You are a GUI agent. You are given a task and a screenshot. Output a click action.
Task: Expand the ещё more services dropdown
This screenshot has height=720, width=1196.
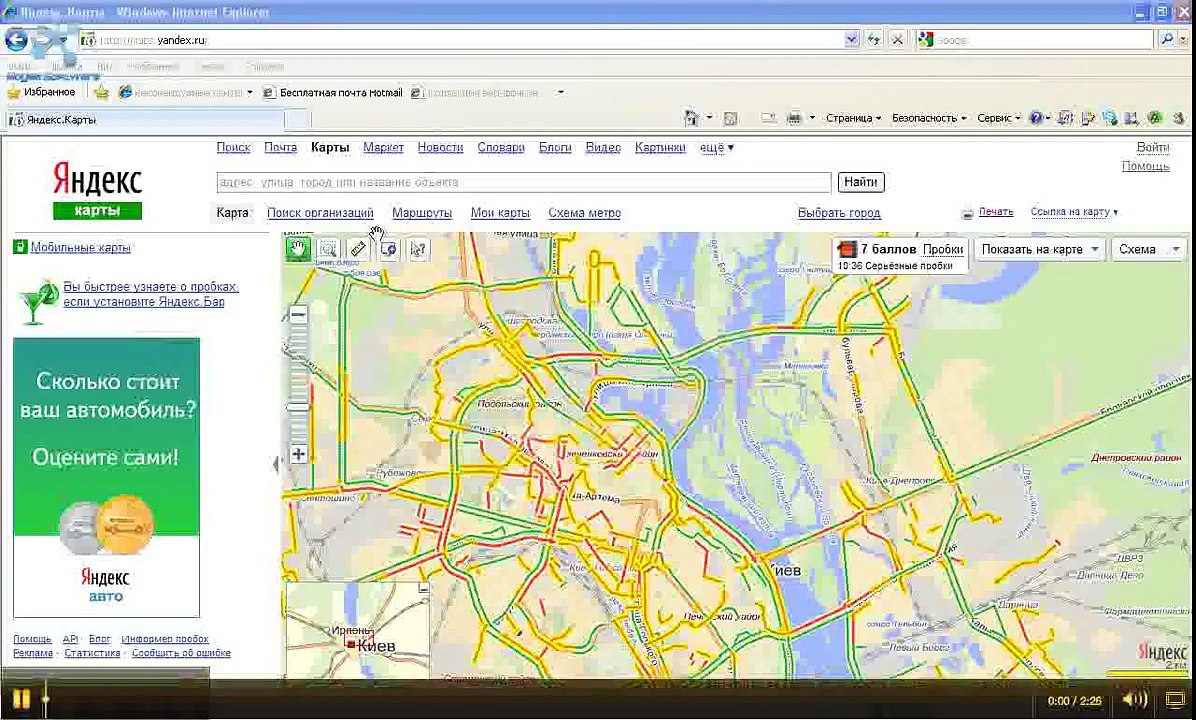(716, 148)
